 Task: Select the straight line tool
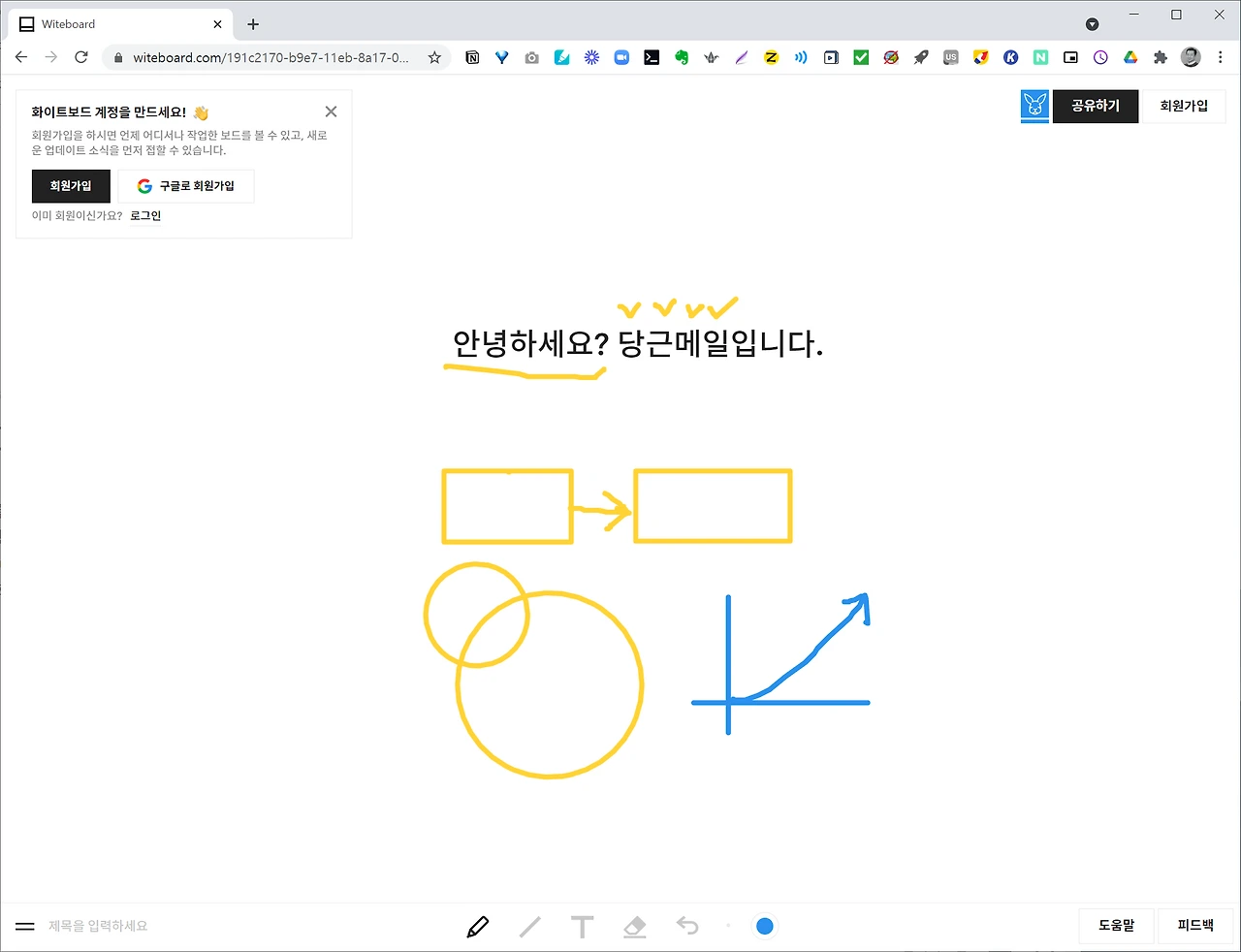pyautogui.click(x=530, y=927)
